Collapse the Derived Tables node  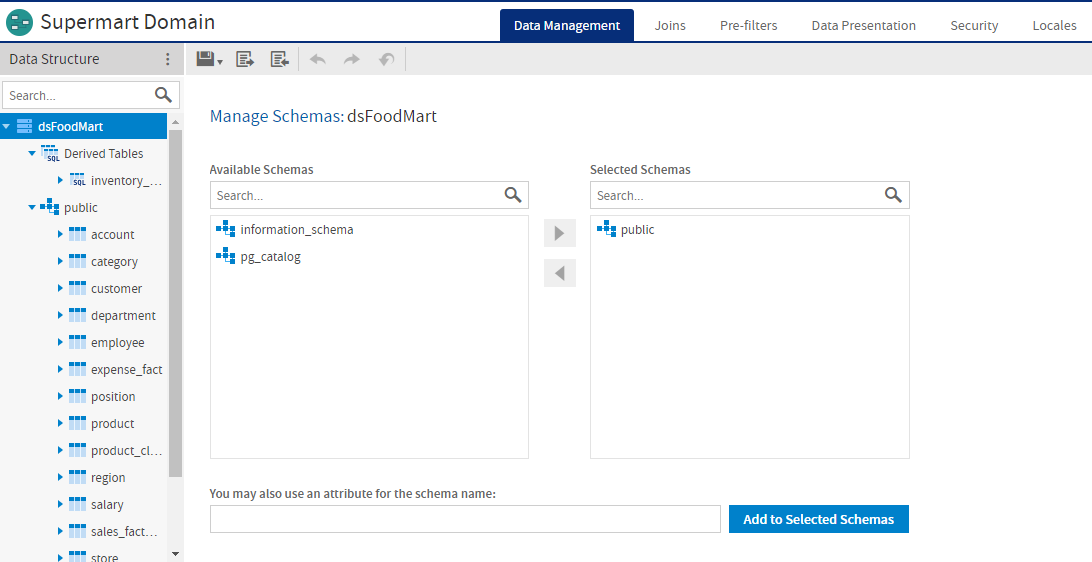pyautogui.click(x=32, y=153)
